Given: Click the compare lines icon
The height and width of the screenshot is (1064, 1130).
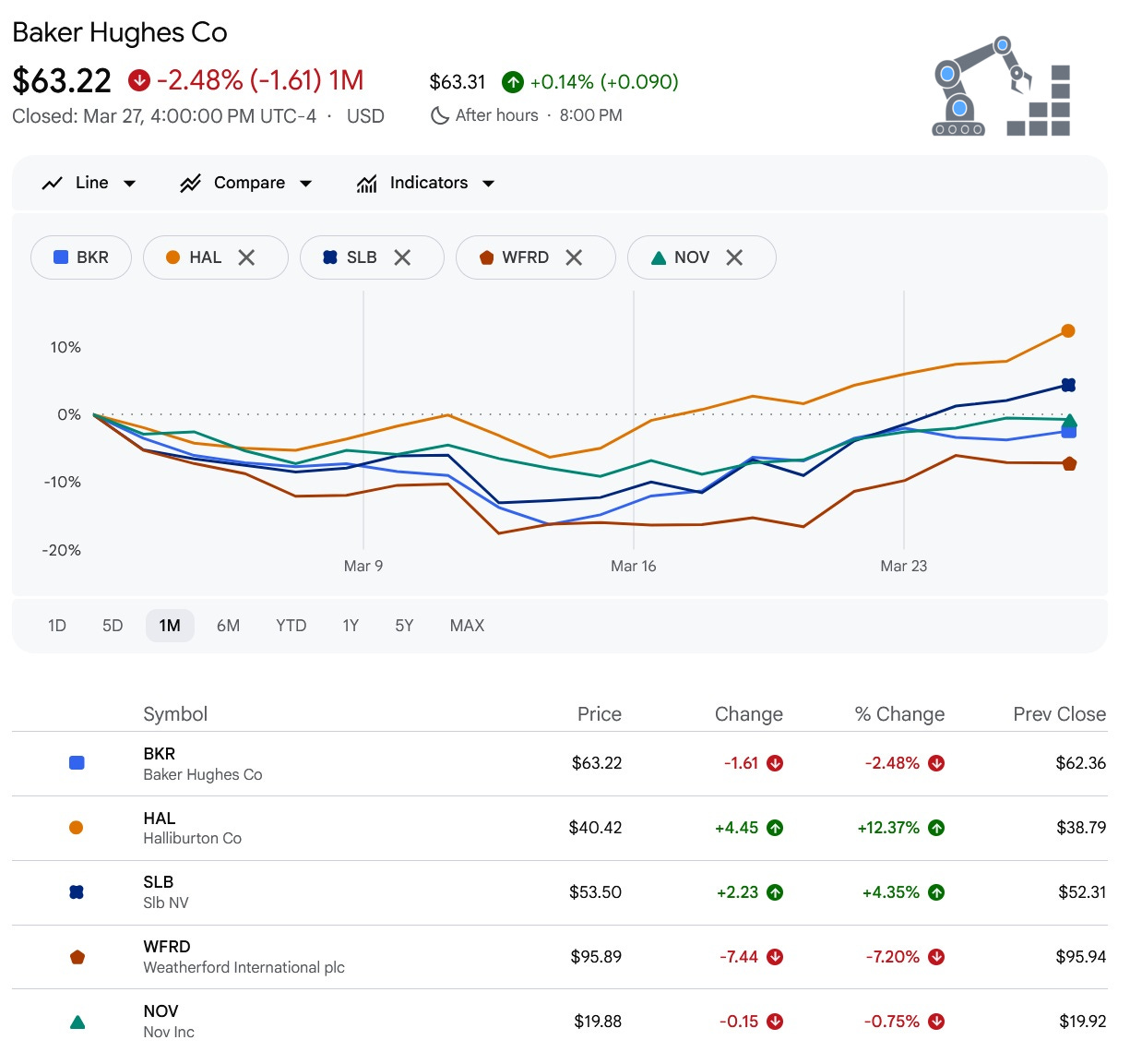Looking at the screenshot, I should coord(191,183).
